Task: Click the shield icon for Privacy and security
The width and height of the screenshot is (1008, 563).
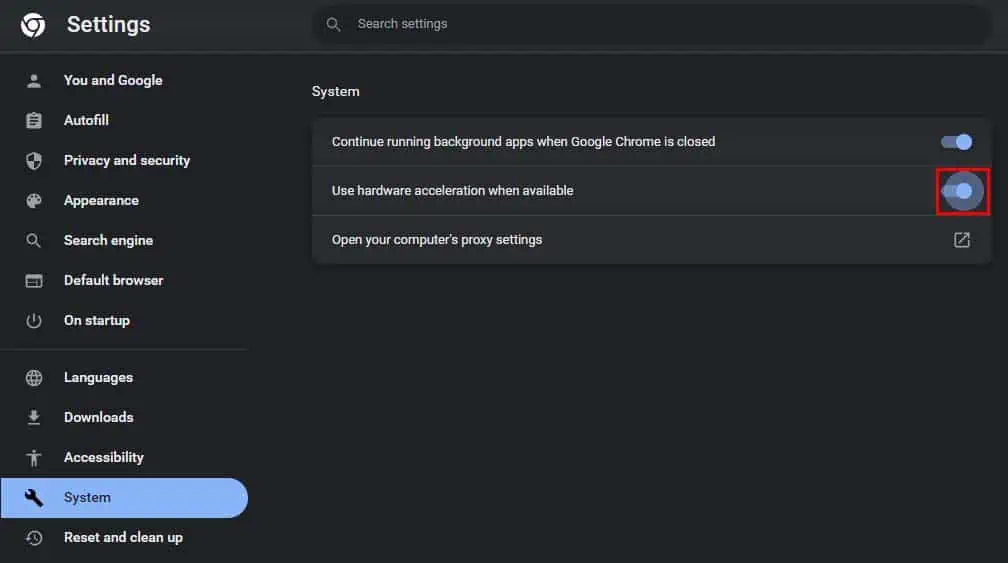Action: (x=34, y=161)
